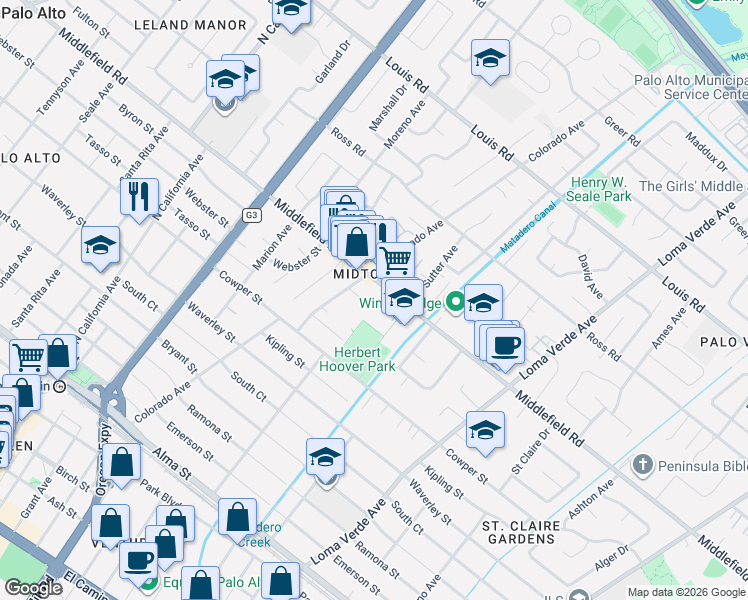This screenshot has width=748, height=600.
Task: Select the Henry W. Seale Park label
Action: click(x=599, y=189)
